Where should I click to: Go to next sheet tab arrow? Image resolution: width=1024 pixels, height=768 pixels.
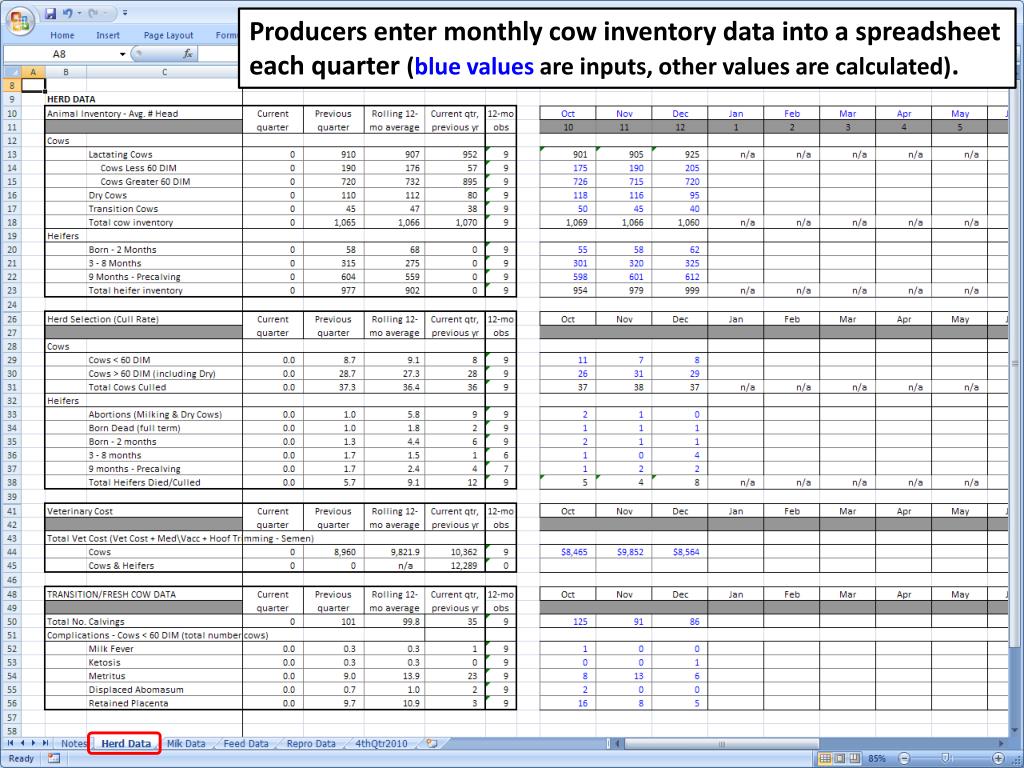tap(34, 743)
